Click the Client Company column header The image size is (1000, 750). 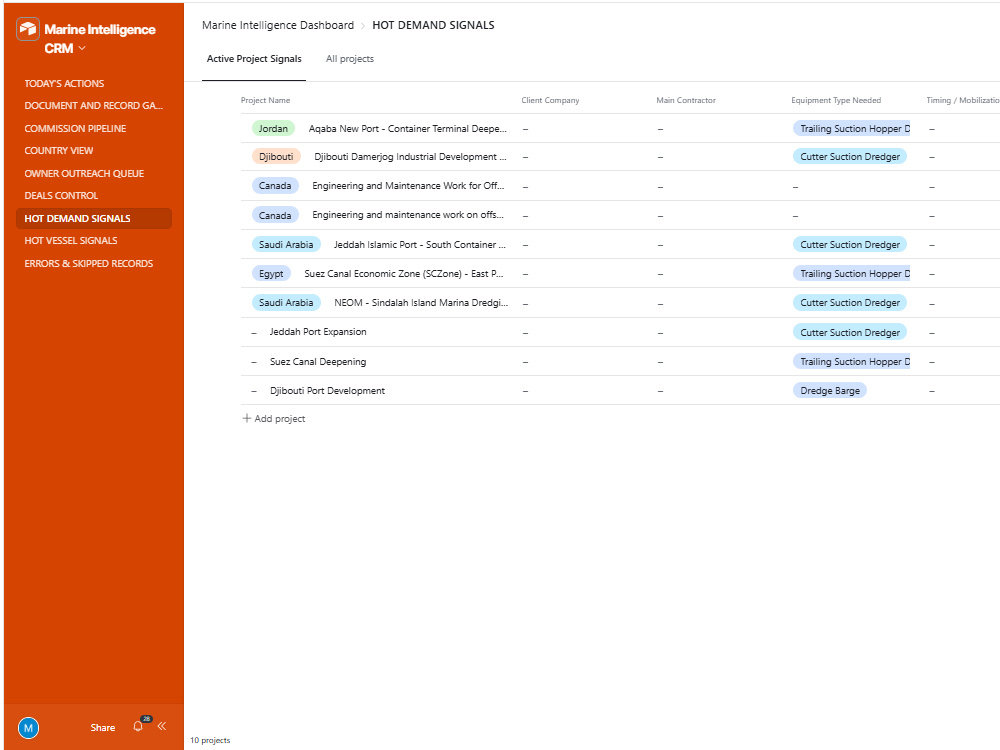pos(550,100)
